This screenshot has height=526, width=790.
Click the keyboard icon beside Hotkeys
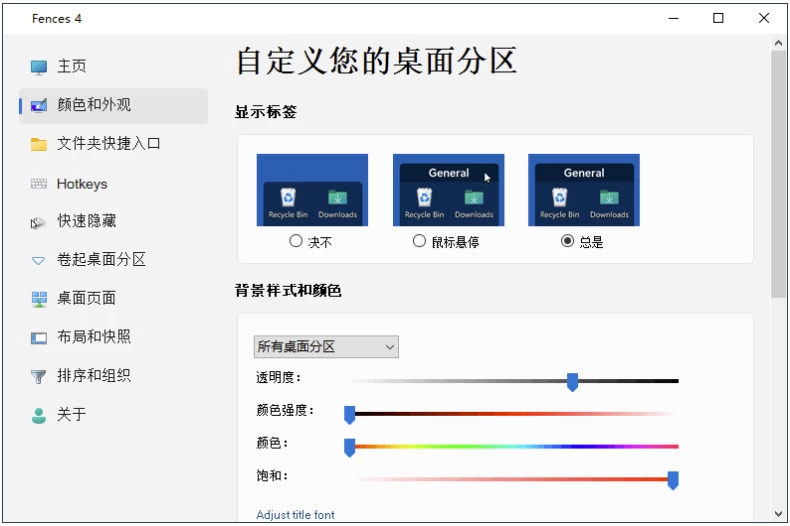pyautogui.click(x=39, y=184)
